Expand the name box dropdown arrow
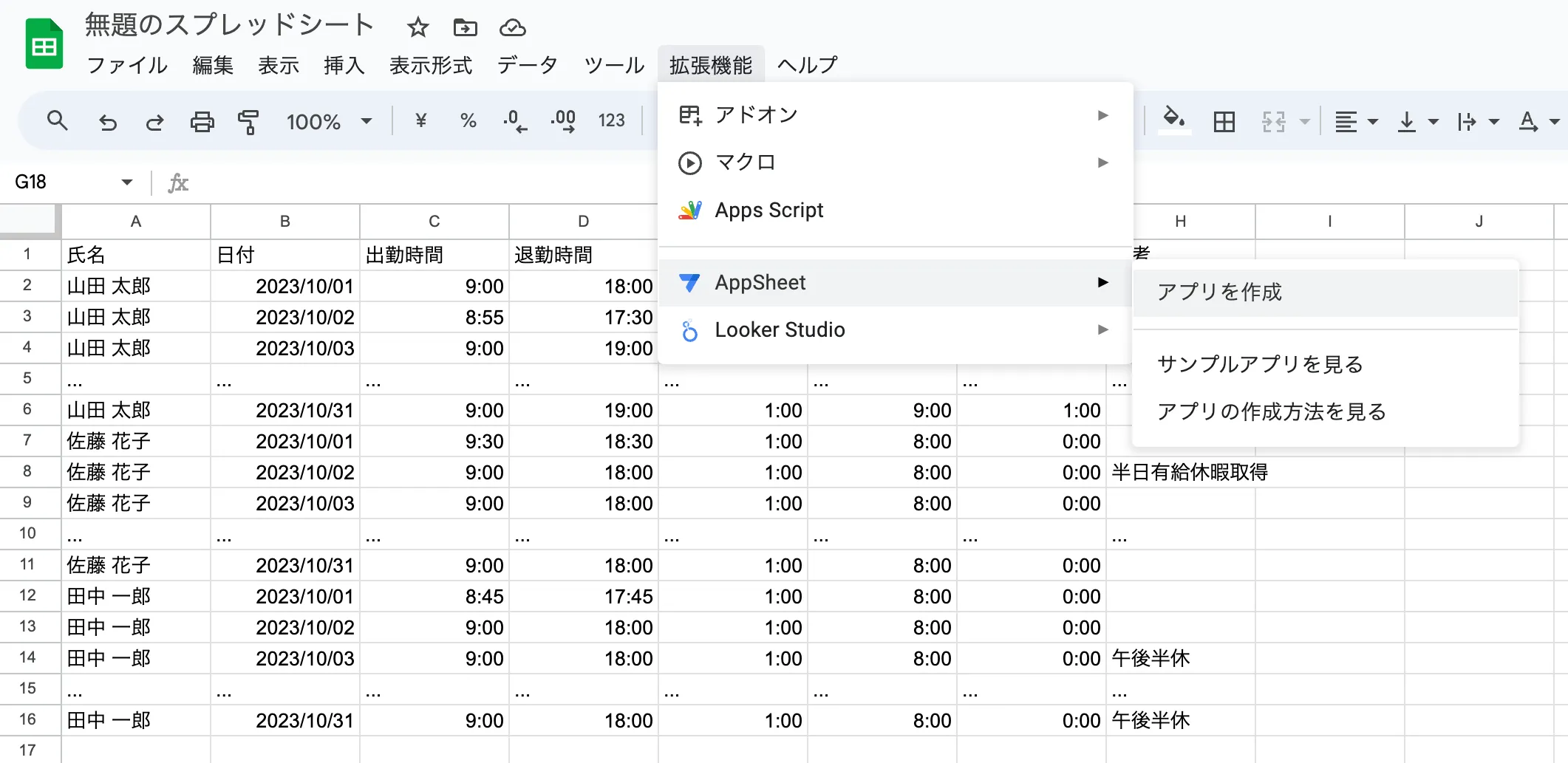This screenshot has height=763, width=1568. [x=127, y=182]
